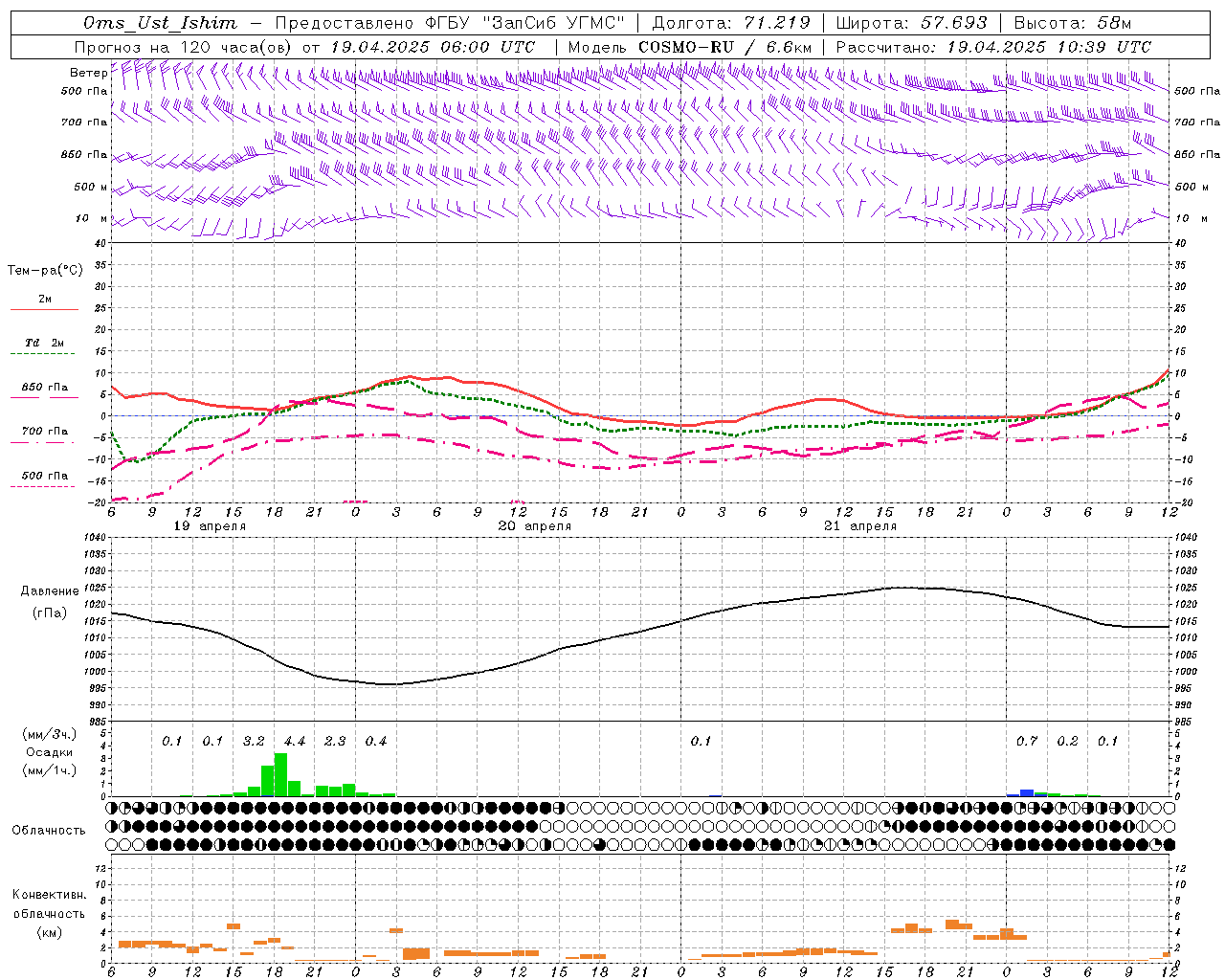Click the 20 апреля date label
This screenshot has width=1225, height=980.
pos(535,526)
